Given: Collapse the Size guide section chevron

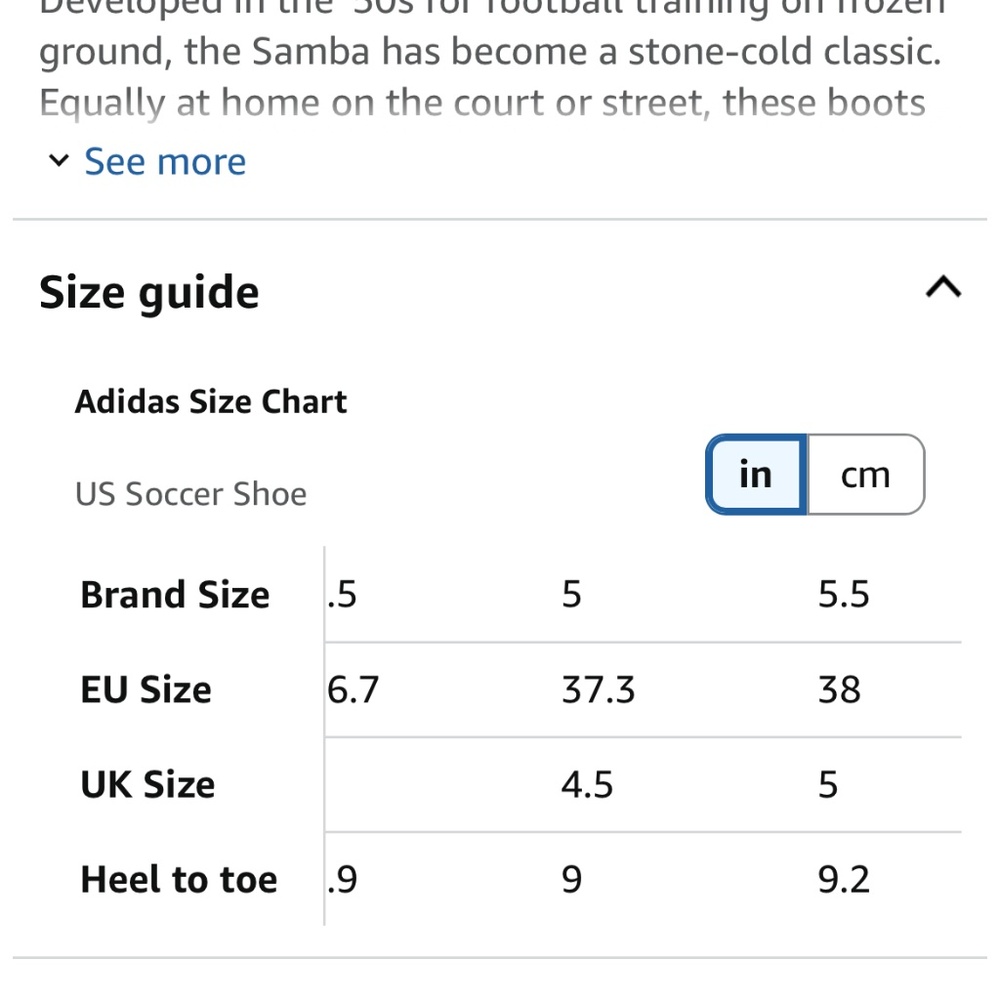Looking at the screenshot, I should pos(943,287).
